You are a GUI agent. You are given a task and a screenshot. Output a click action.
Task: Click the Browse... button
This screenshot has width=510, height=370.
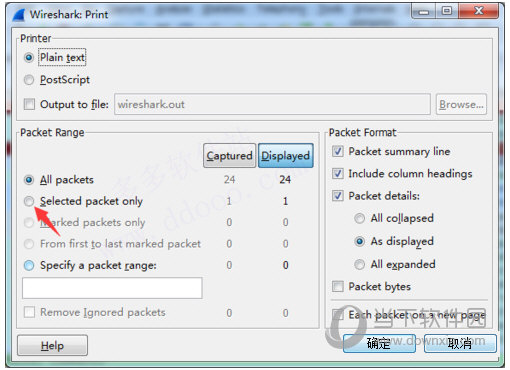[x=461, y=104]
